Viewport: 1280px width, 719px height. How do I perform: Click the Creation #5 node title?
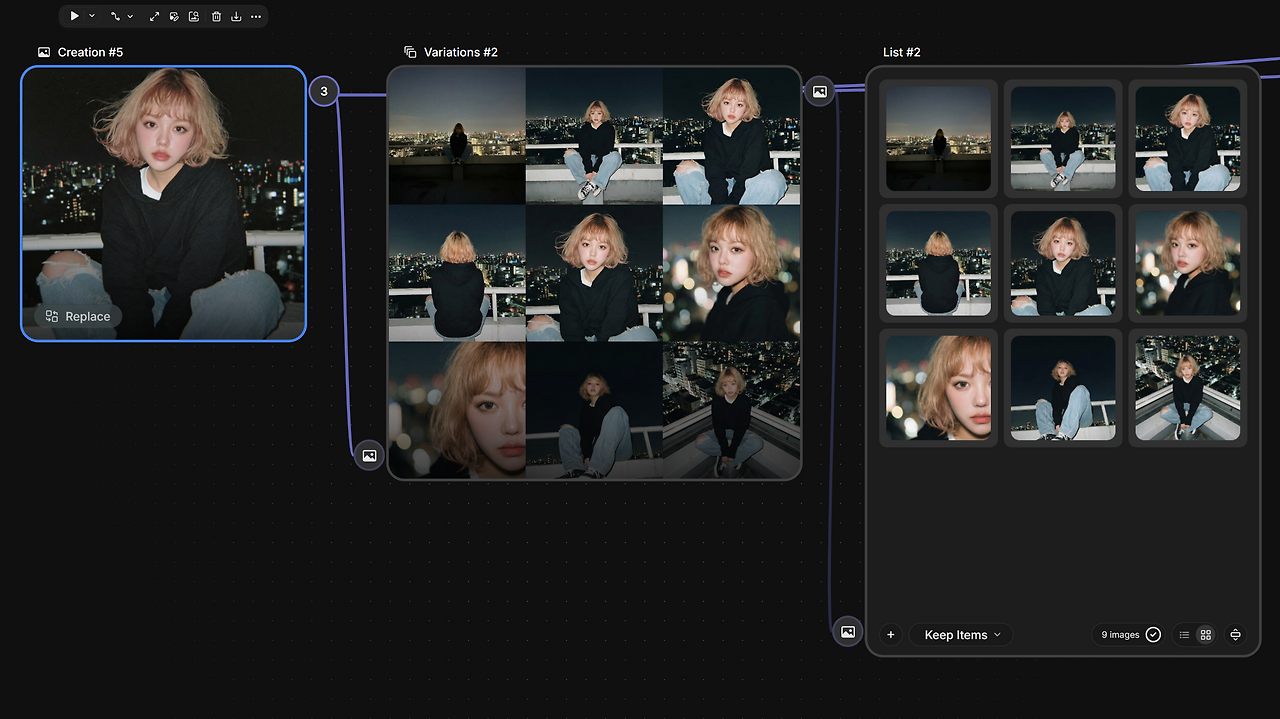[90, 52]
